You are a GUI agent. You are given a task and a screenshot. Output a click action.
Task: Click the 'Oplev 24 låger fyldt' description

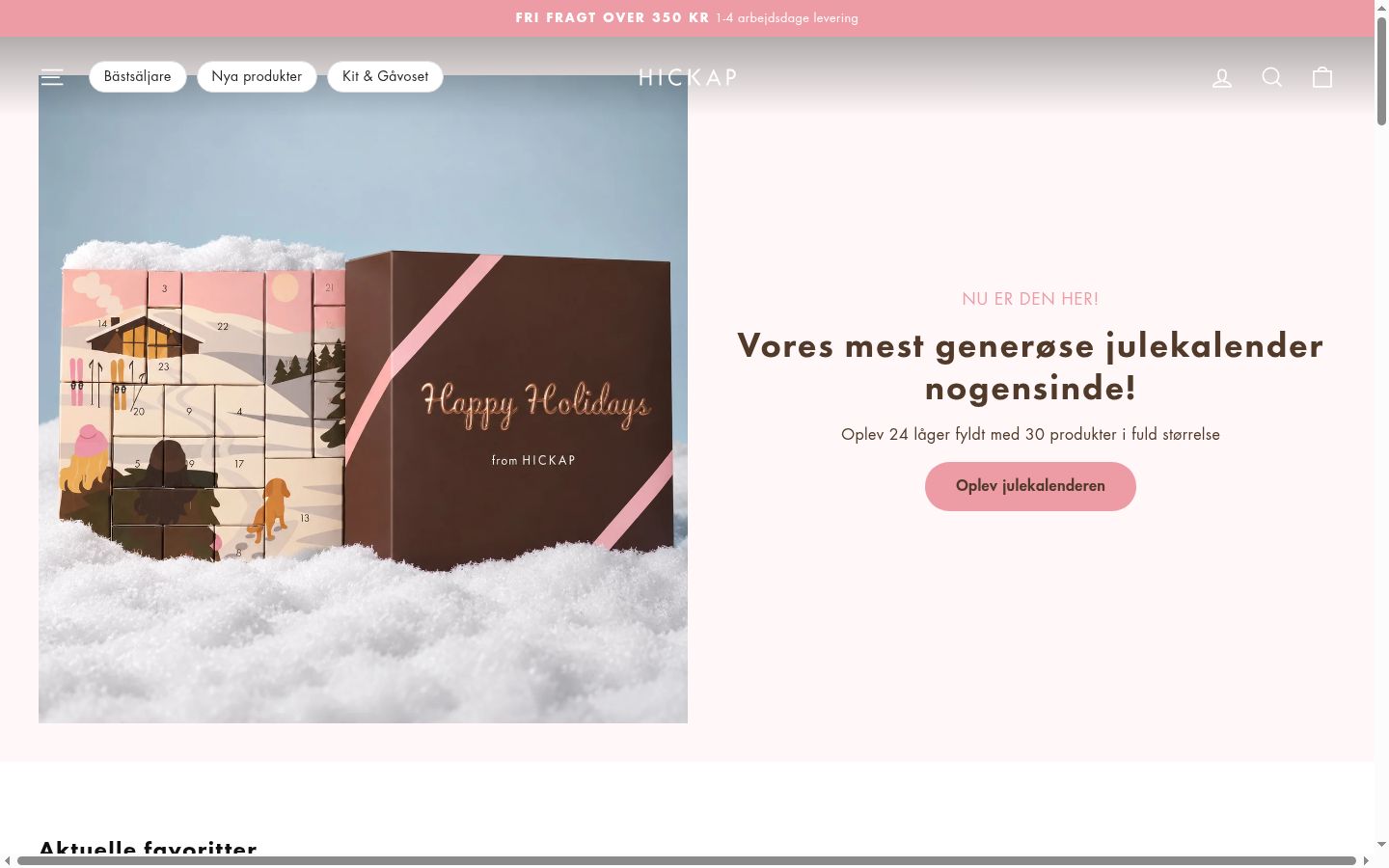[x=1030, y=435]
